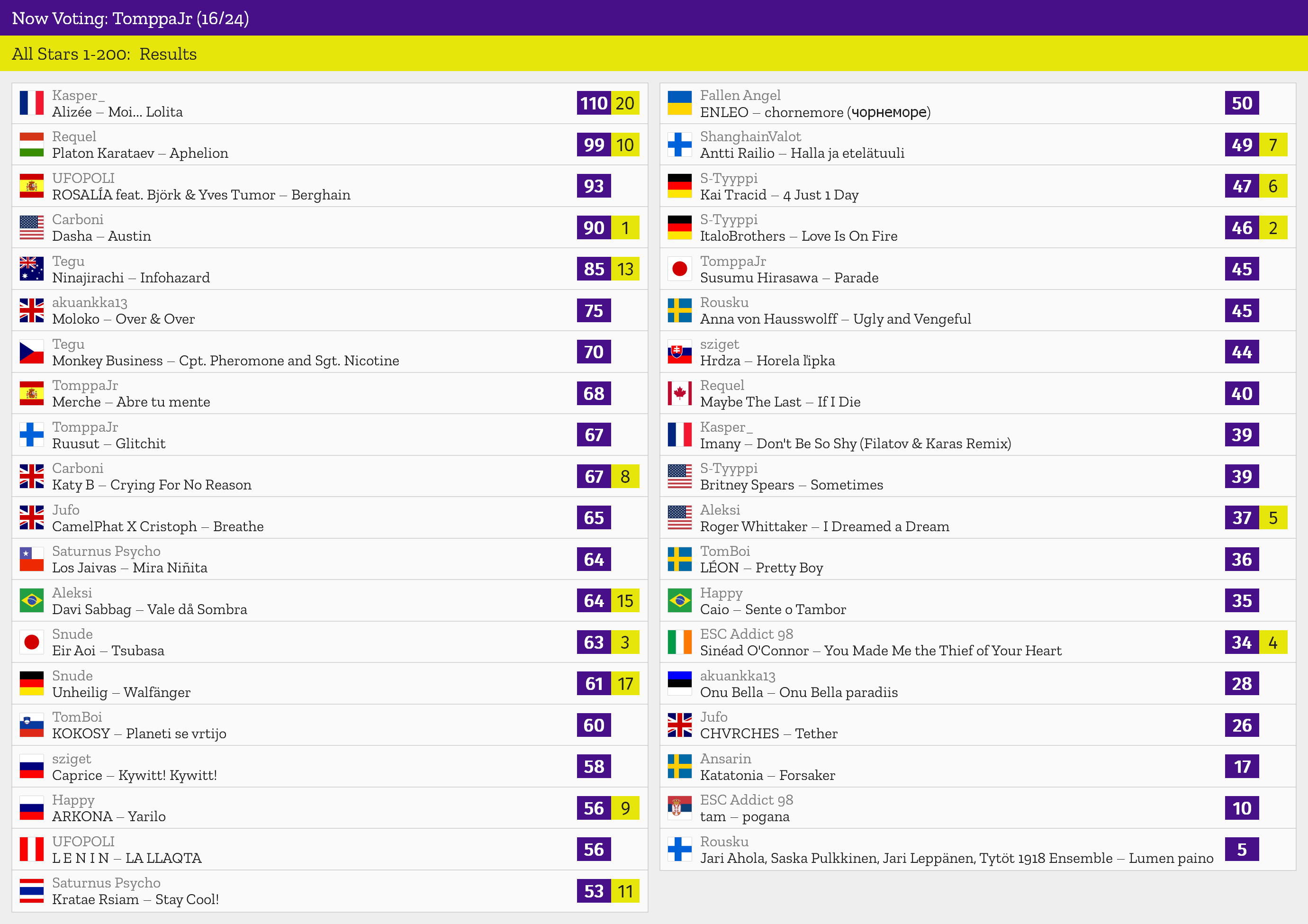This screenshot has height=924, width=1308.
Task: Click the German flag next to Unheilig – Walfänger
Action: [x=31, y=684]
